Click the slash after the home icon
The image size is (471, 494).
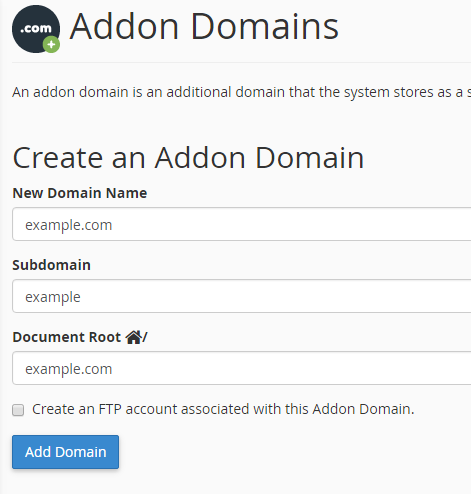coord(145,337)
